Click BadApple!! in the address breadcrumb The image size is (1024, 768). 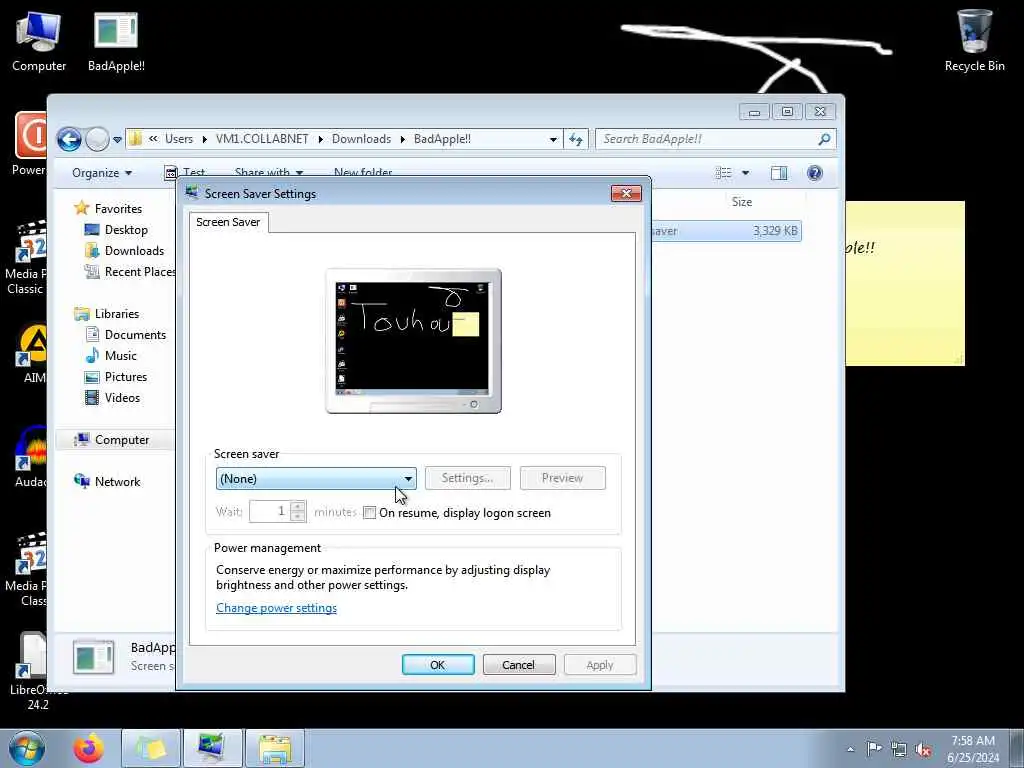tap(442, 139)
